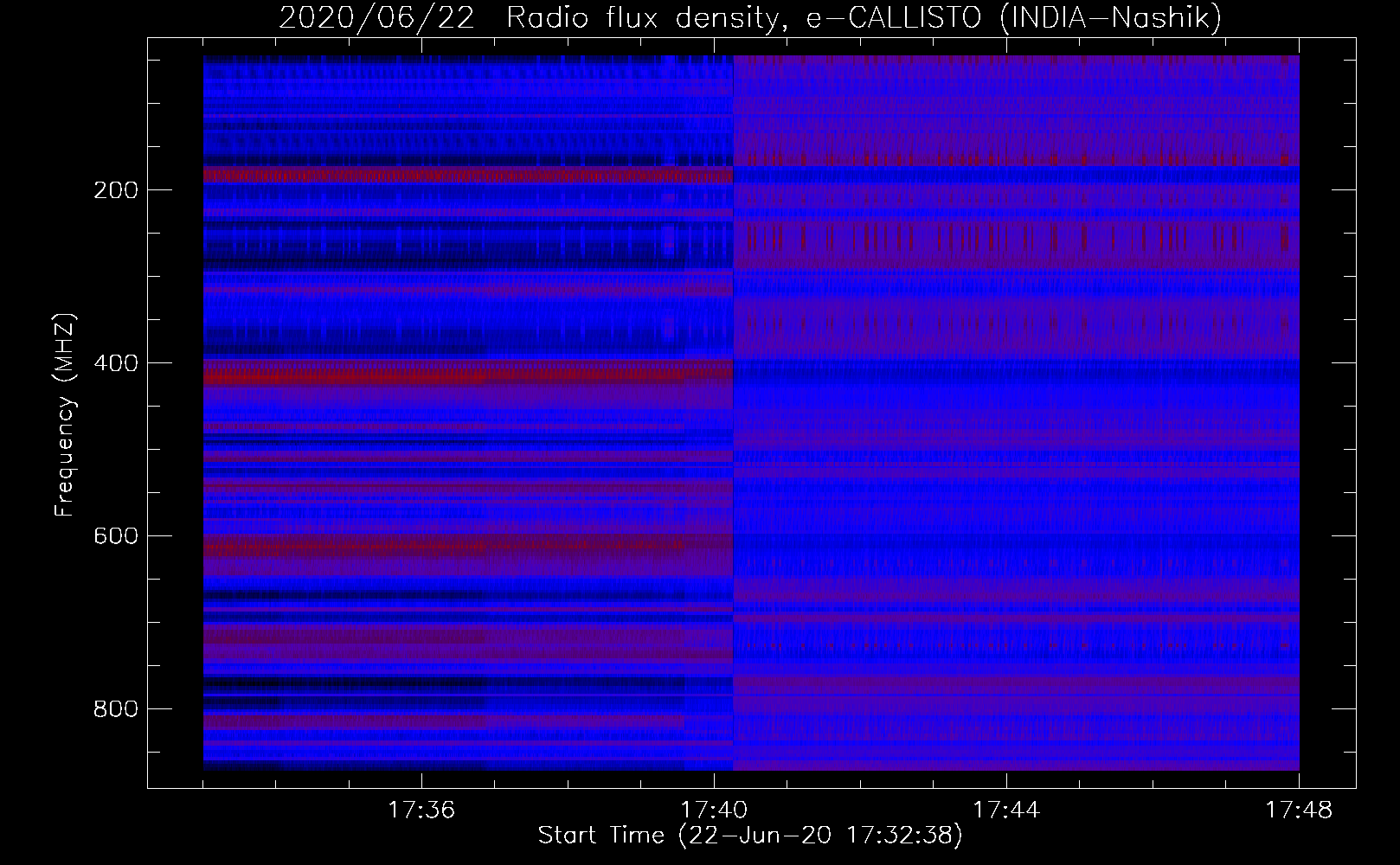Click the 17:44 time tick label

tap(1006, 811)
